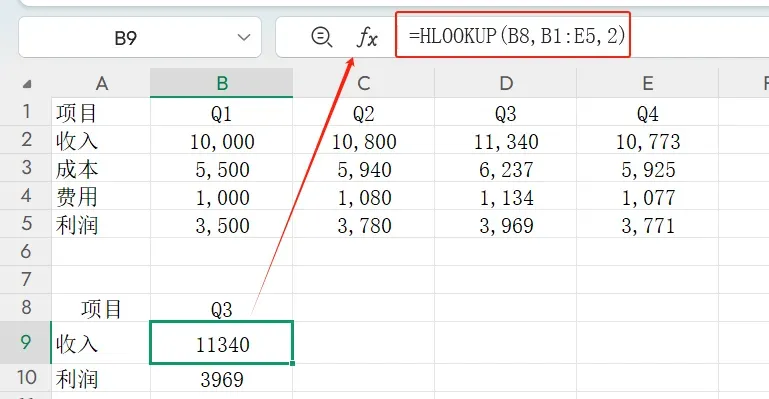Select row 7 header

[x=26, y=279]
